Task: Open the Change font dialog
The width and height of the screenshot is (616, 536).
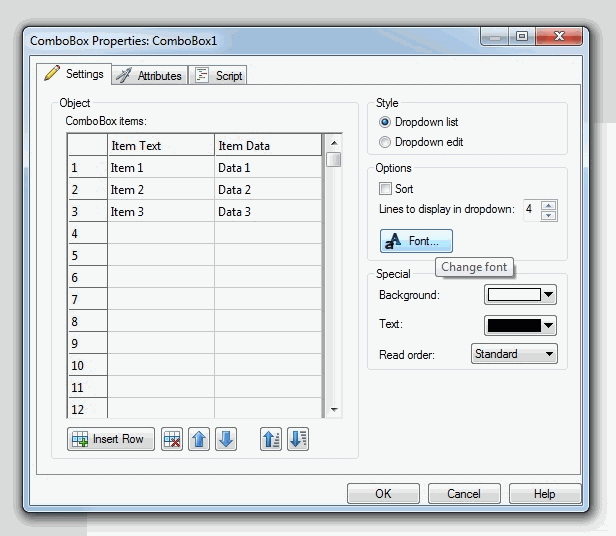Action: [416, 241]
